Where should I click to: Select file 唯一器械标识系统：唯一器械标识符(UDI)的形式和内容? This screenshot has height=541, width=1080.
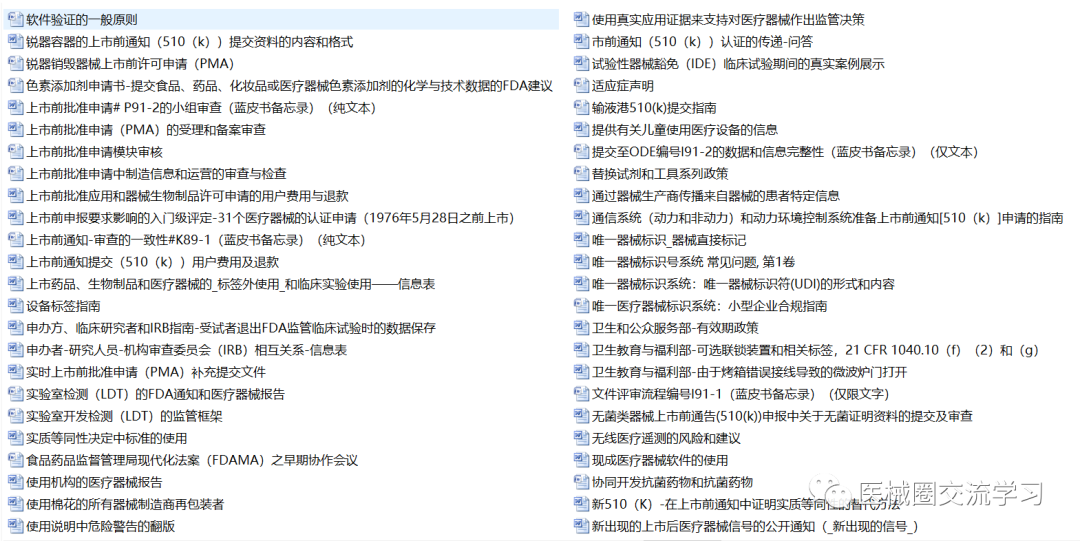[744, 285]
